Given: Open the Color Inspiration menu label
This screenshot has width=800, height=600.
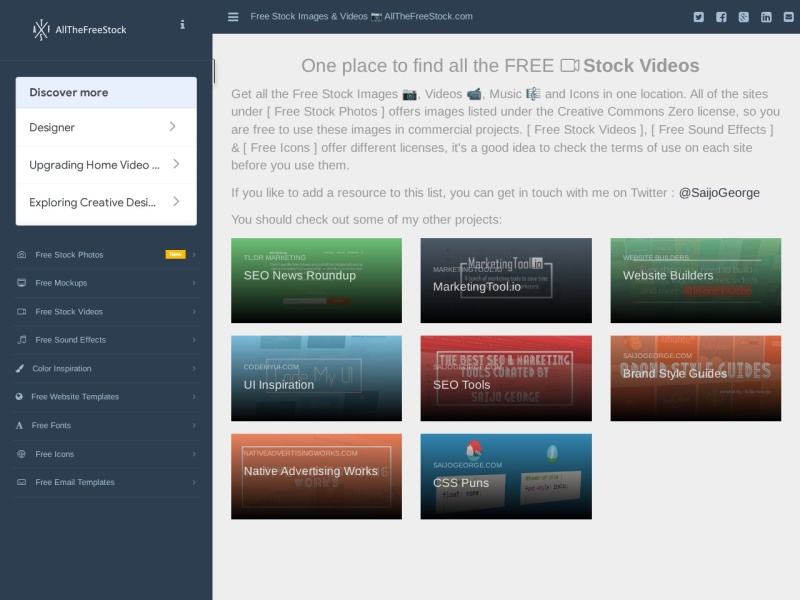Looking at the screenshot, I should pyautogui.click(x=62, y=368).
